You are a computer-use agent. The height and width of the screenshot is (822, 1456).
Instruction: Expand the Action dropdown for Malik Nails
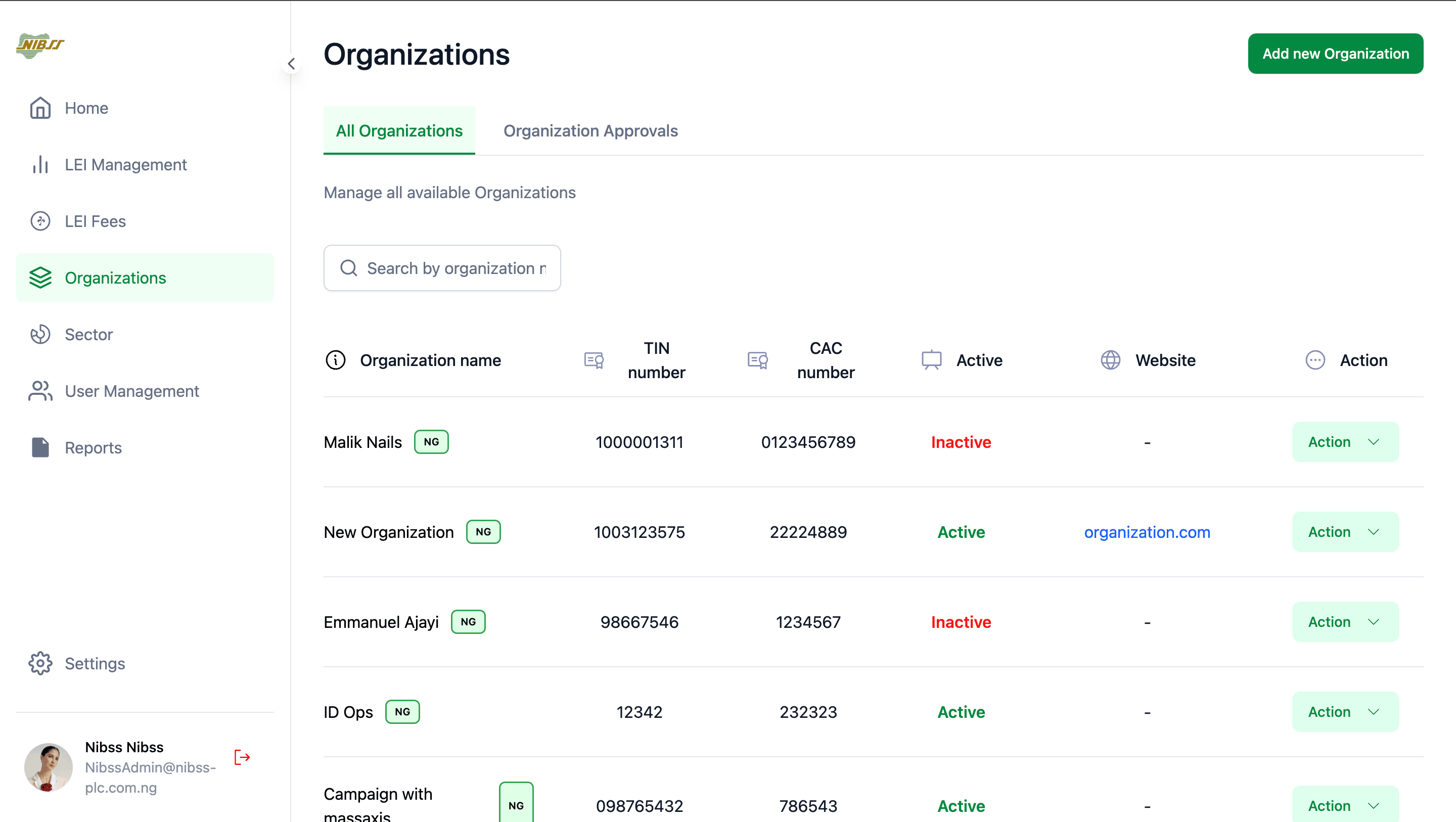tap(1345, 441)
